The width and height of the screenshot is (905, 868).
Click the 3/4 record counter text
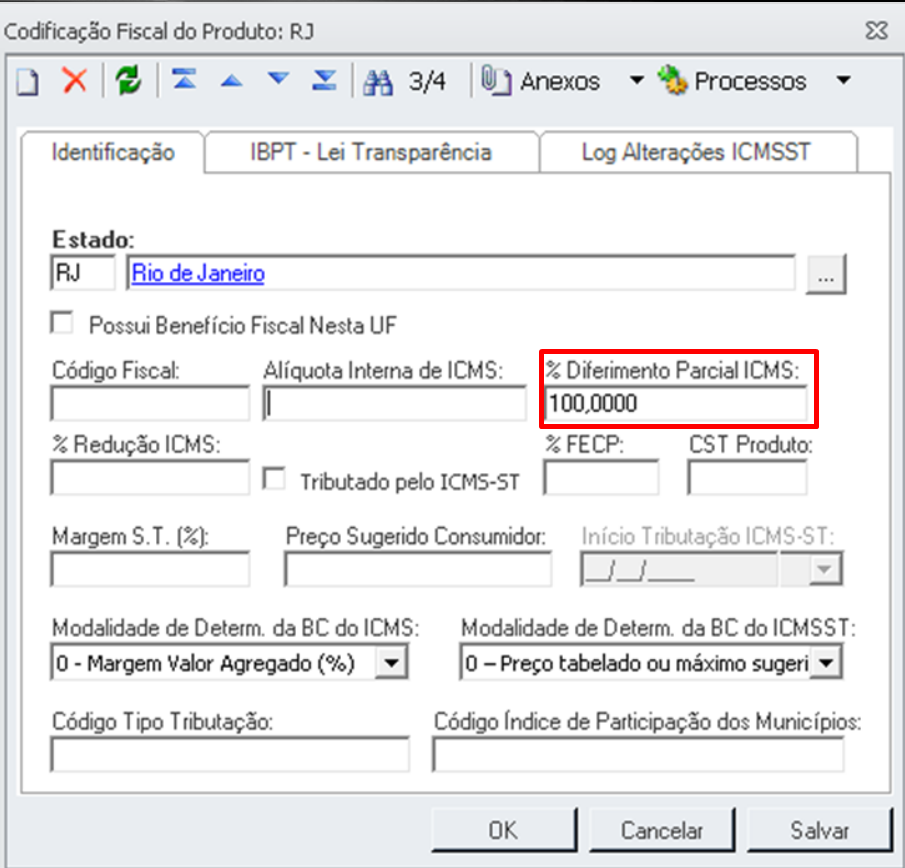click(427, 81)
